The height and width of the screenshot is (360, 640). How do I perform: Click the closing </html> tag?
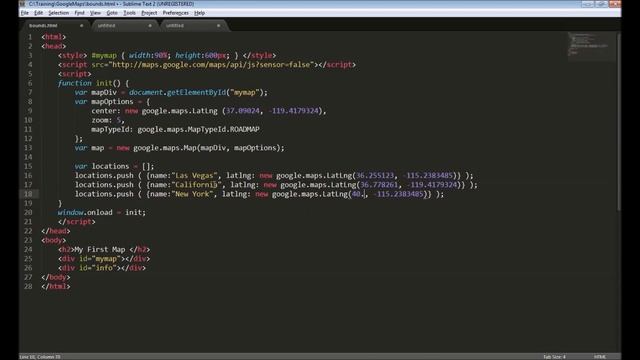(x=56, y=286)
